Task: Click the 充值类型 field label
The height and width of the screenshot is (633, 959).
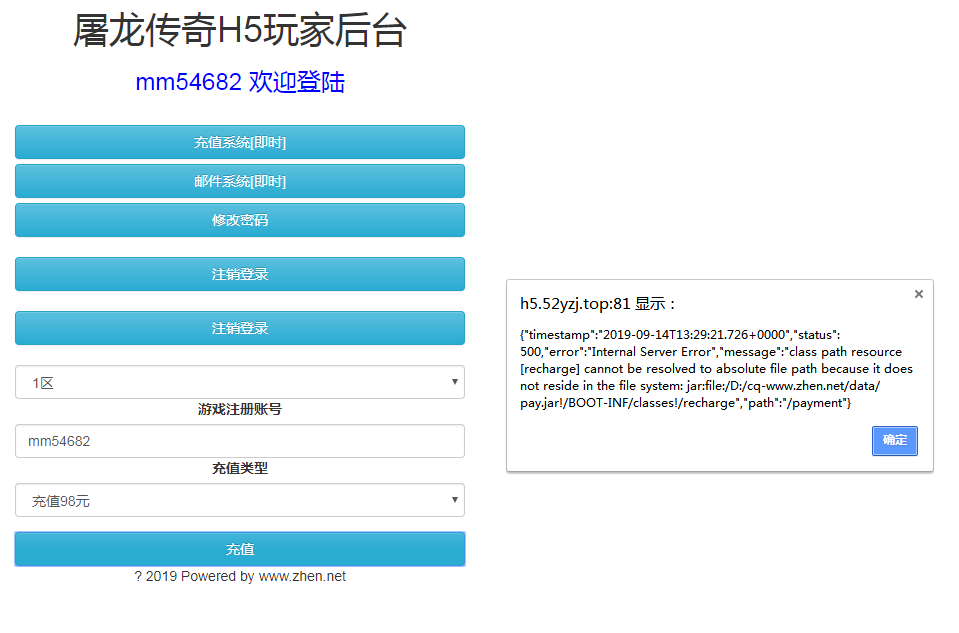Action: 240,468
